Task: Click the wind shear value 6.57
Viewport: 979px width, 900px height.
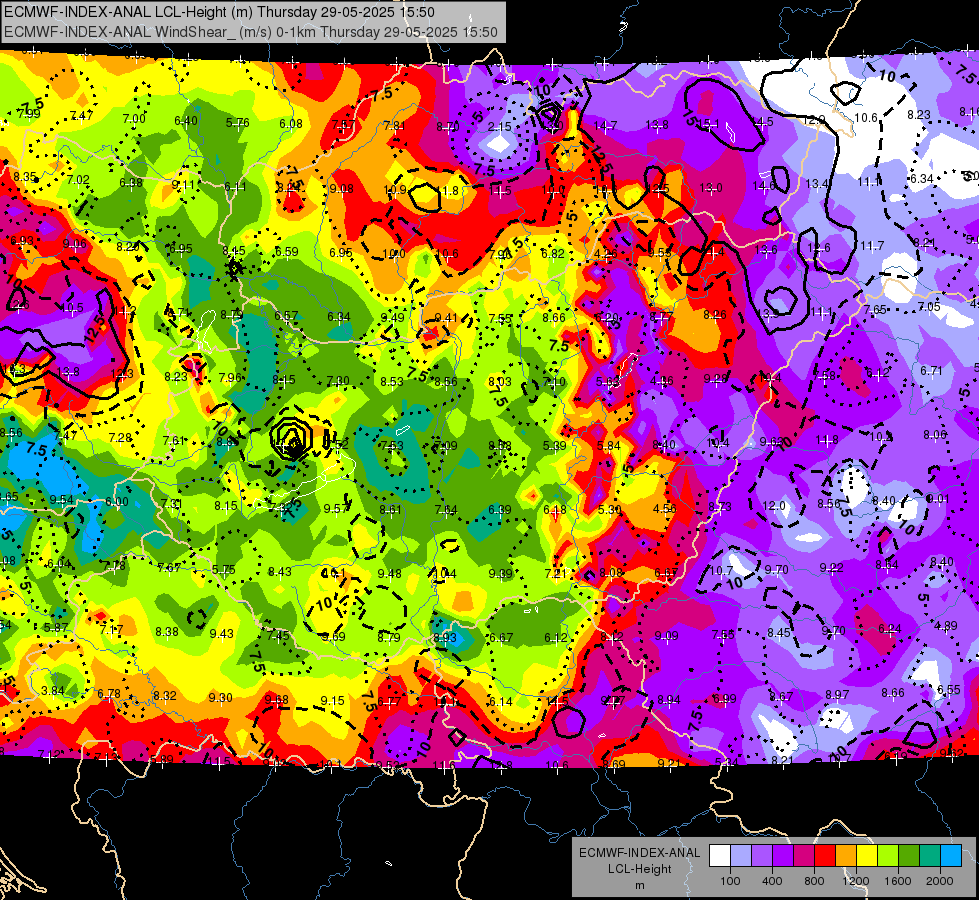Action: pos(286,316)
